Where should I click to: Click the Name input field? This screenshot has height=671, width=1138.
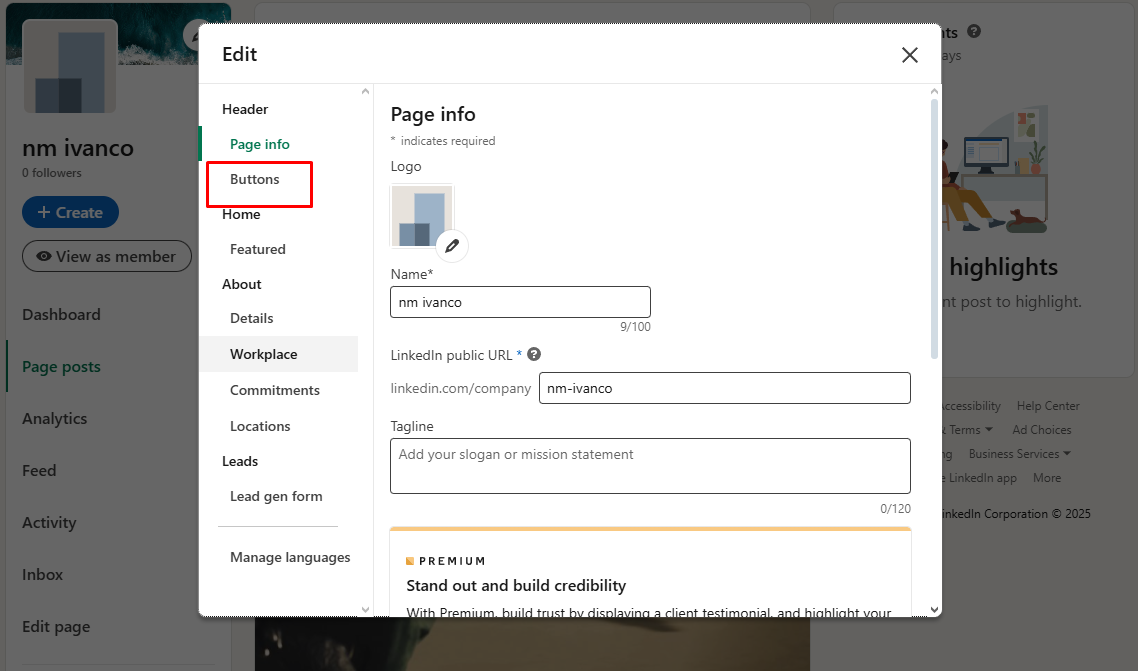(520, 302)
